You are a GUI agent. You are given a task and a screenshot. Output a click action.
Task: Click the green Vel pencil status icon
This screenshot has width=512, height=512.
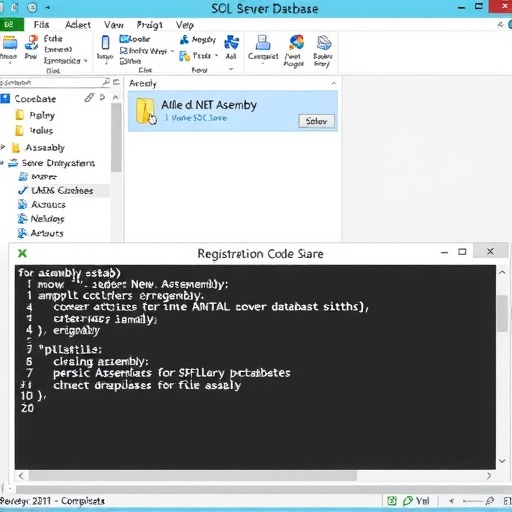(x=407, y=501)
